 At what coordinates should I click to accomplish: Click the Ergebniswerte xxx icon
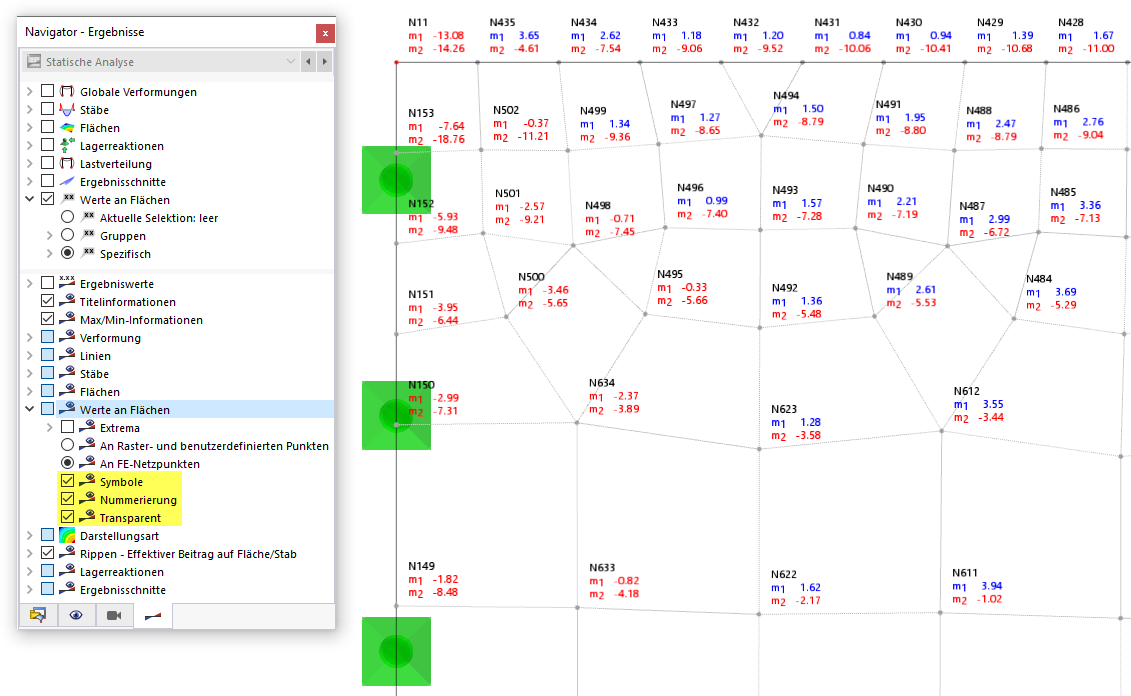coord(67,282)
